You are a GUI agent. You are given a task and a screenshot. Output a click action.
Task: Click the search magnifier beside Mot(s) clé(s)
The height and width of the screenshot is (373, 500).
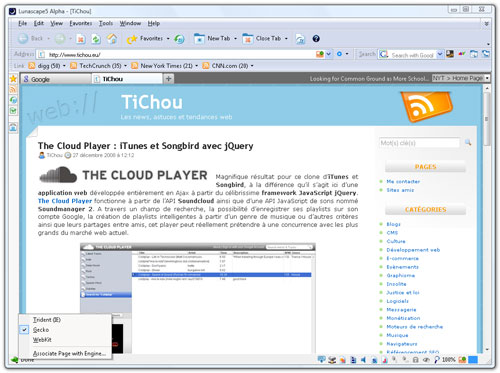coord(468,143)
